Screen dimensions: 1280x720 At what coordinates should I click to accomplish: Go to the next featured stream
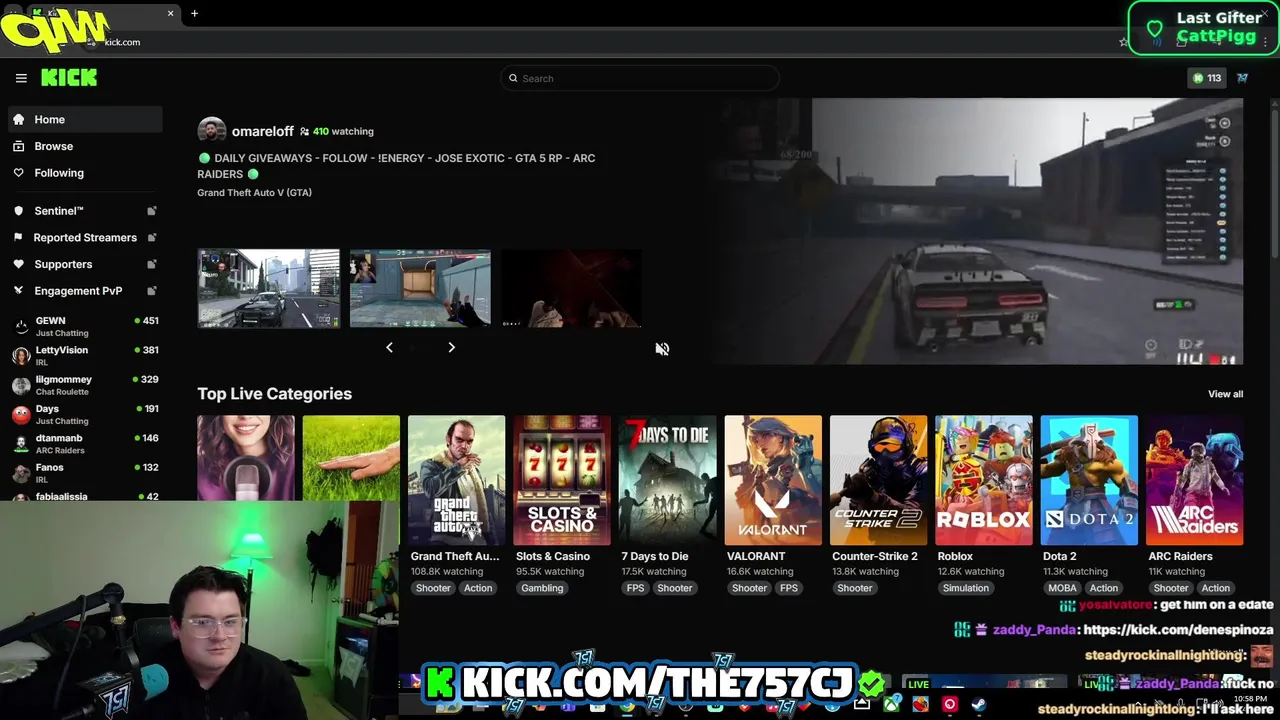point(451,347)
